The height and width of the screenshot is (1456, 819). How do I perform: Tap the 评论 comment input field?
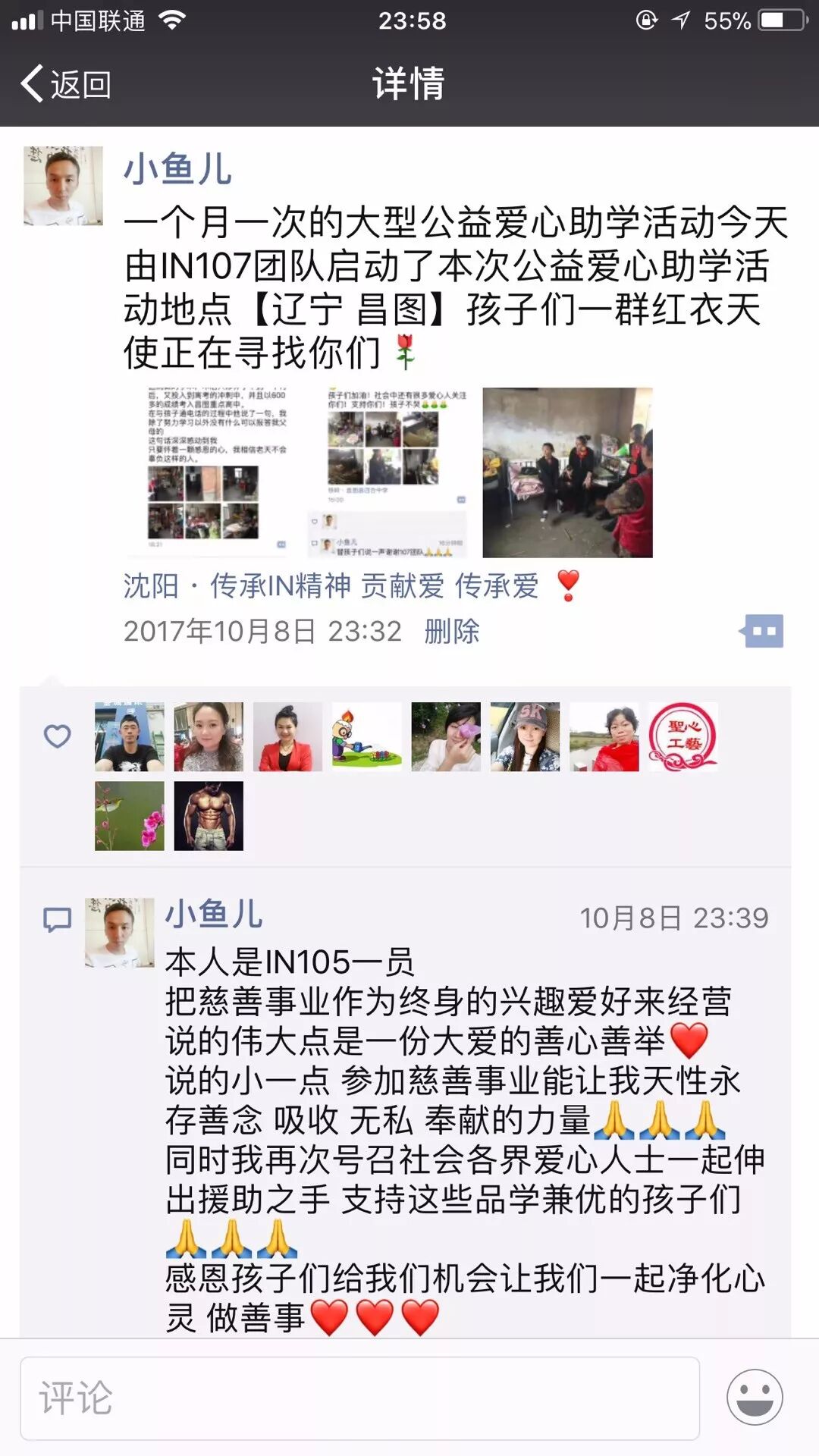point(359,1398)
